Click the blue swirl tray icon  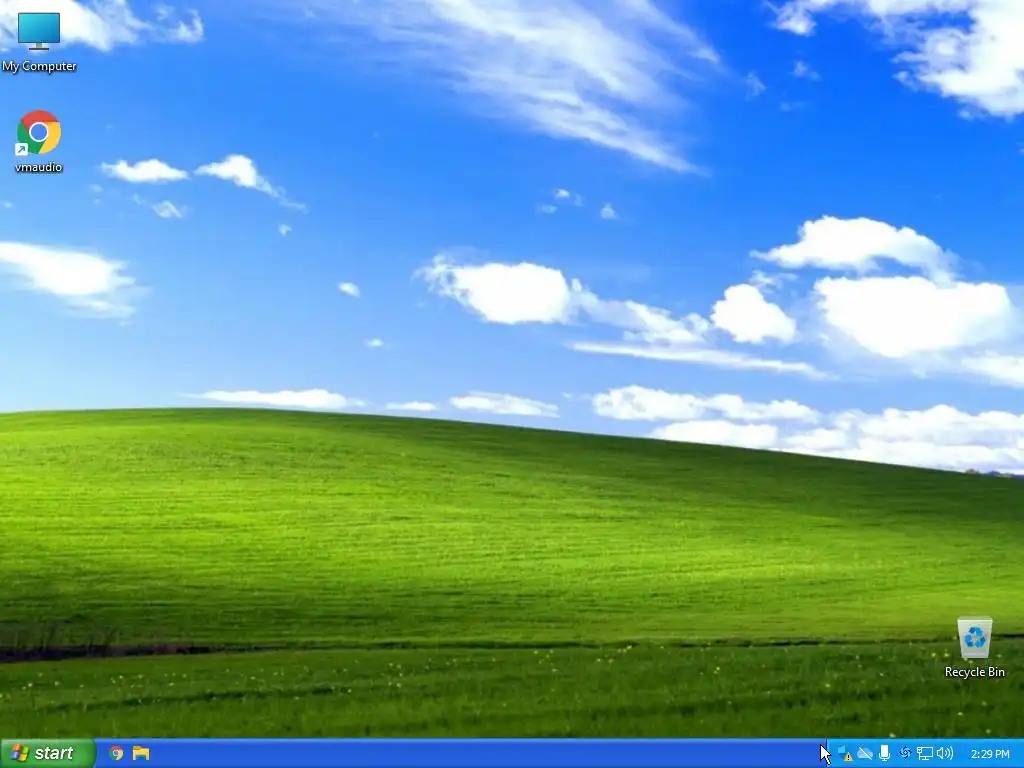point(904,754)
